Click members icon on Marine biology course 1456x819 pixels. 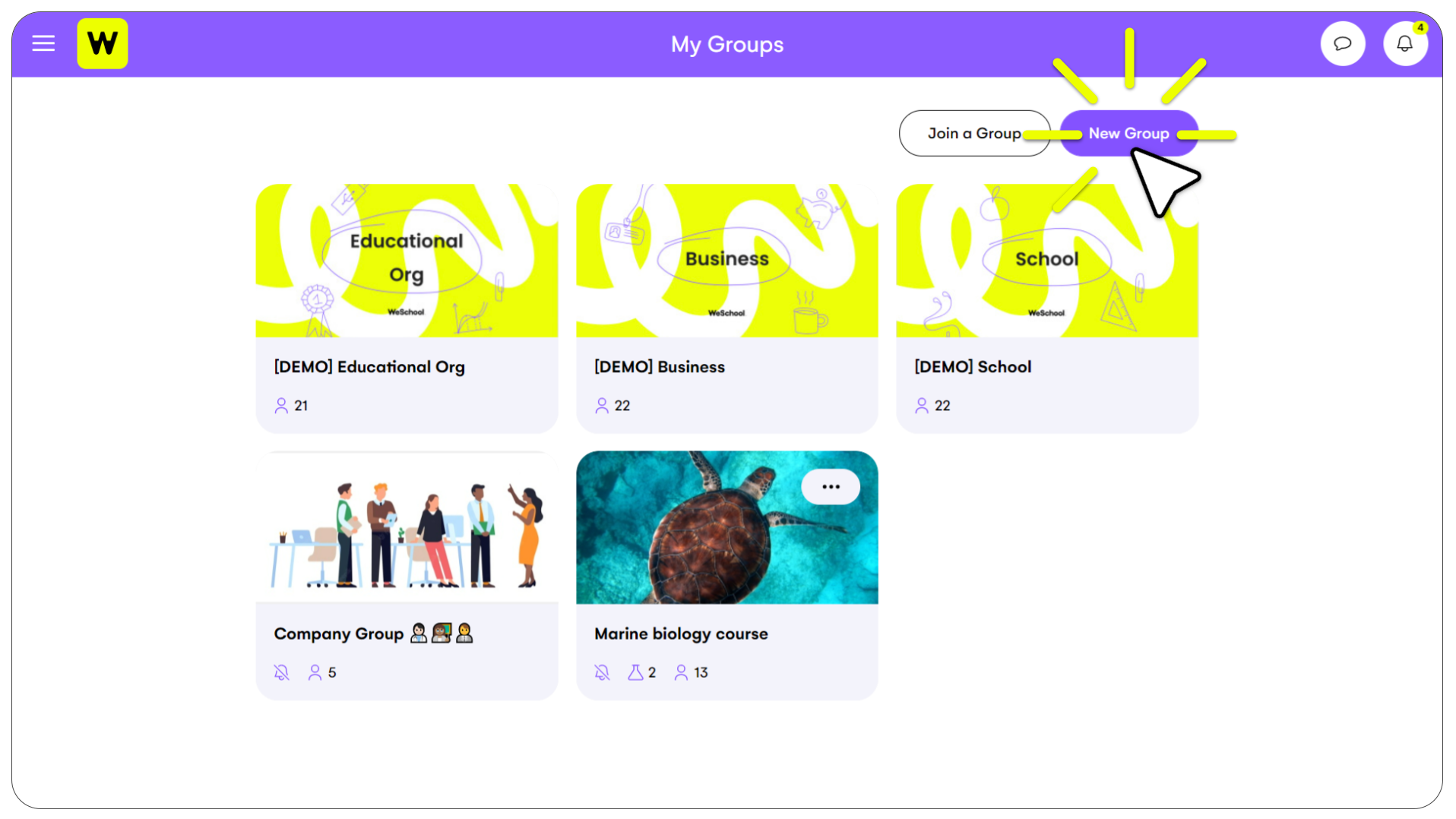coord(682,672)
